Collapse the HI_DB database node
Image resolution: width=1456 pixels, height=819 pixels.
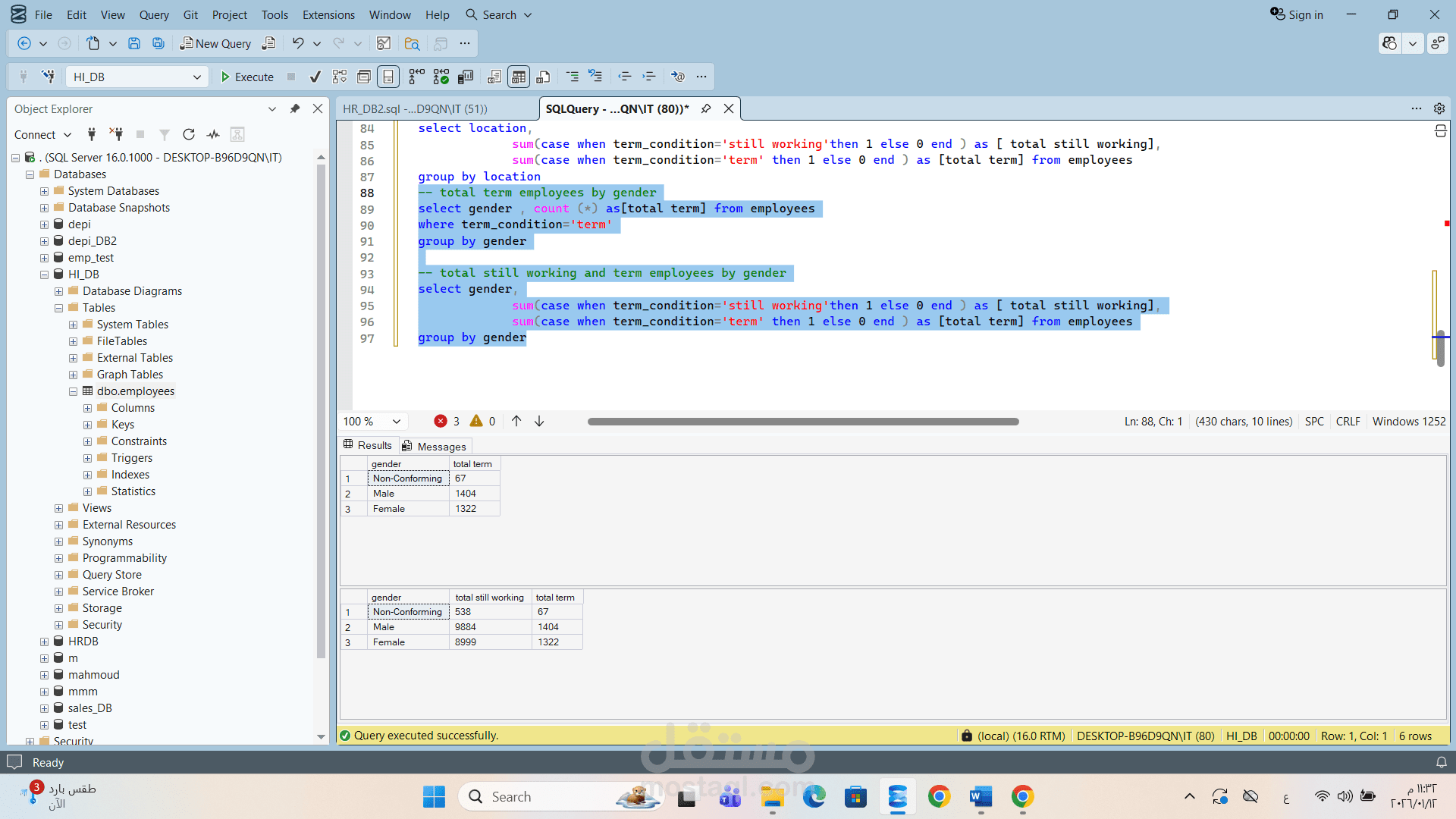pos(45,275)
